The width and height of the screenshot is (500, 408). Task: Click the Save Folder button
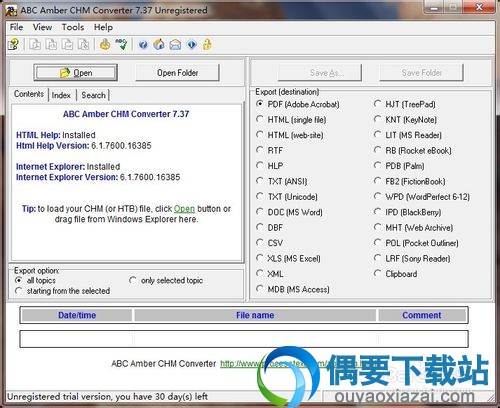pos(422,73)
